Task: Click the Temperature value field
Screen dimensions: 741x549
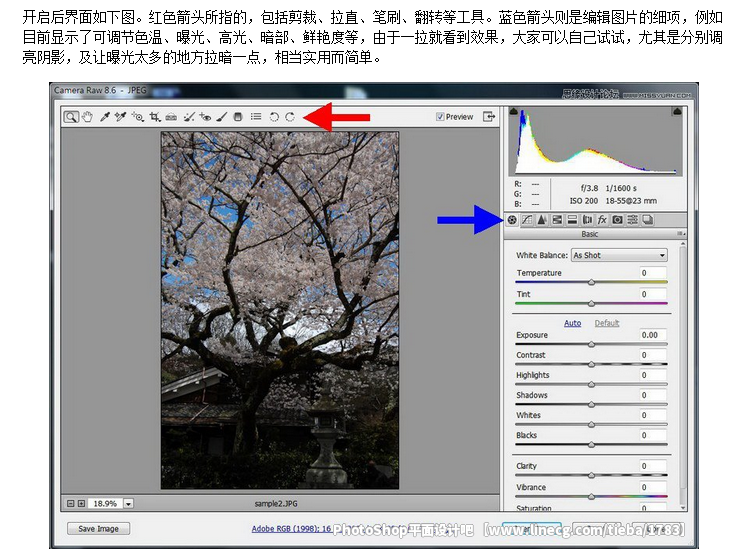Action: pyautogui.click(x=653, y=273)
